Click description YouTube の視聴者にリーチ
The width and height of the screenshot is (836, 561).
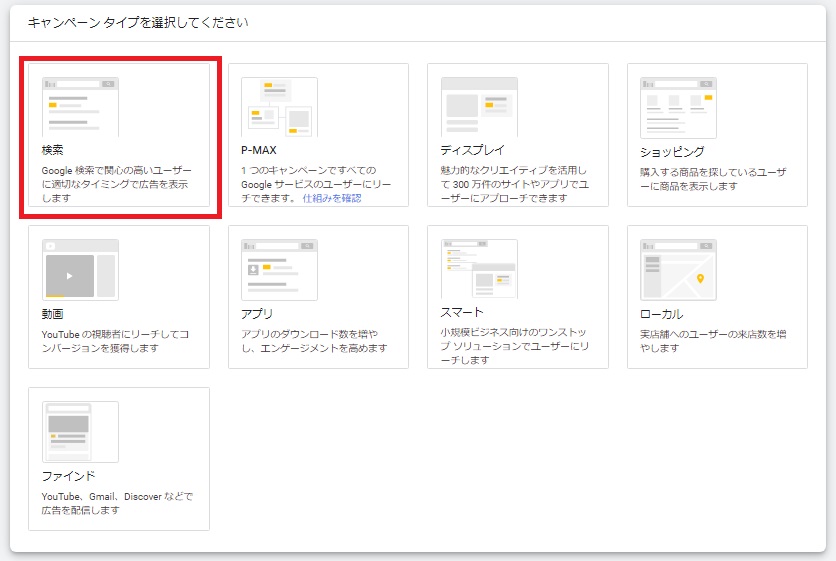(x=115, y=341)
